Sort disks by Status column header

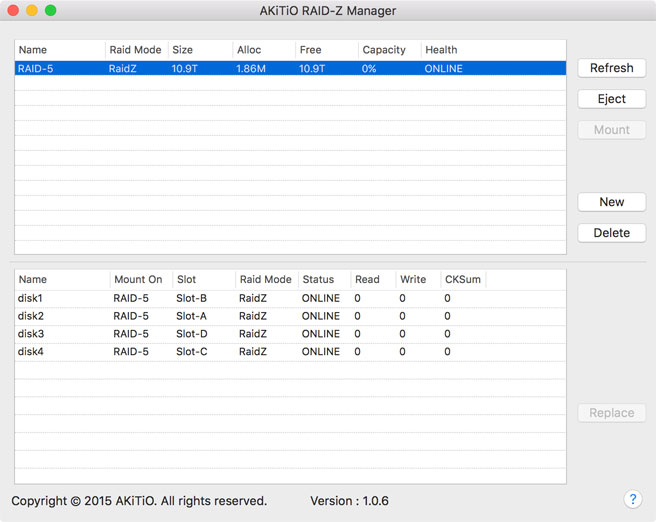[x=323, y=280]
